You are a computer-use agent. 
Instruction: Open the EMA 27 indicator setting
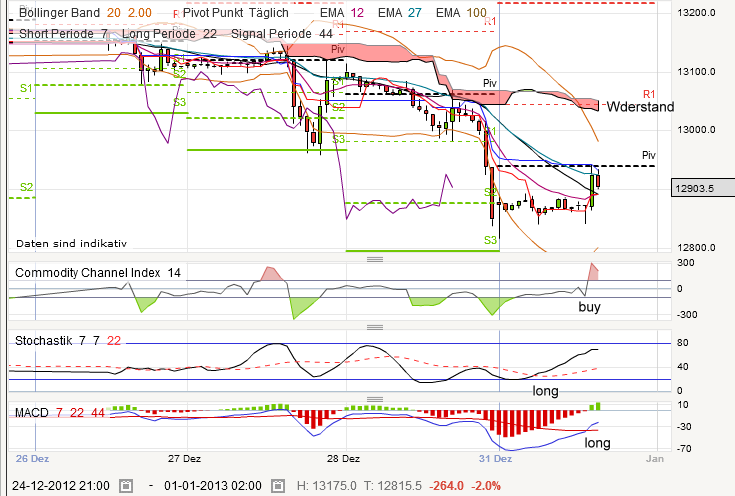tap(408, 14)
